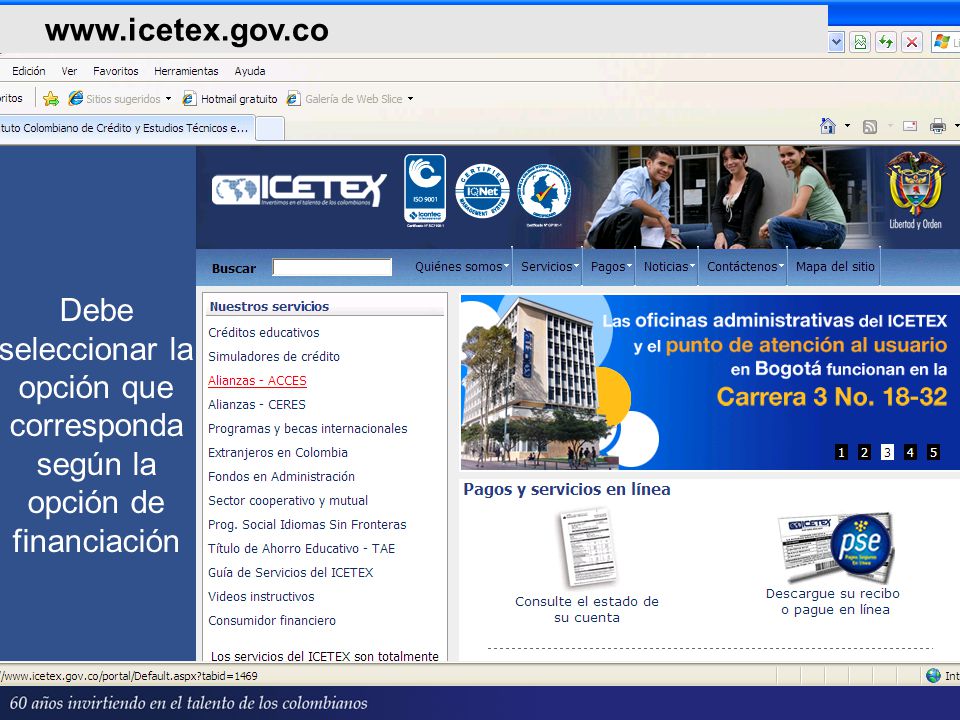Image resolution: width=960 pixels, height=720 pixels.
Task: Click the Windows Live toolbar icon
Action: coord(941,42)
